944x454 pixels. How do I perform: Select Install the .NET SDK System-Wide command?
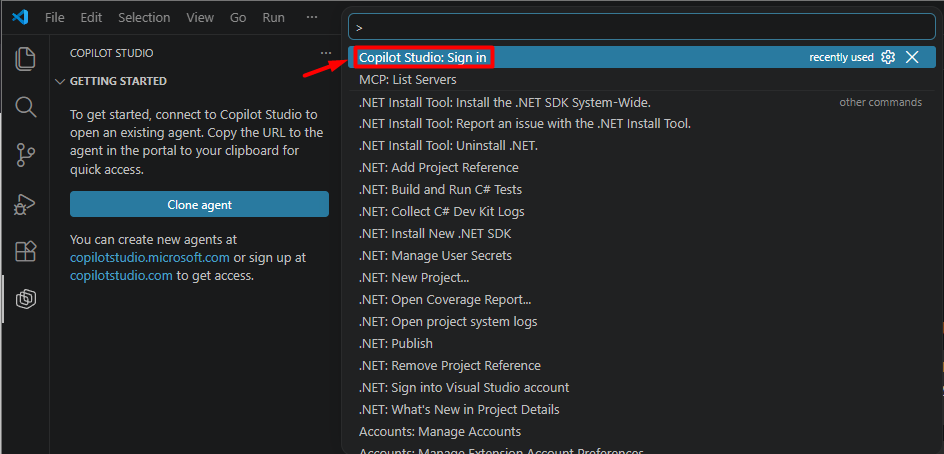click(642, 102)
